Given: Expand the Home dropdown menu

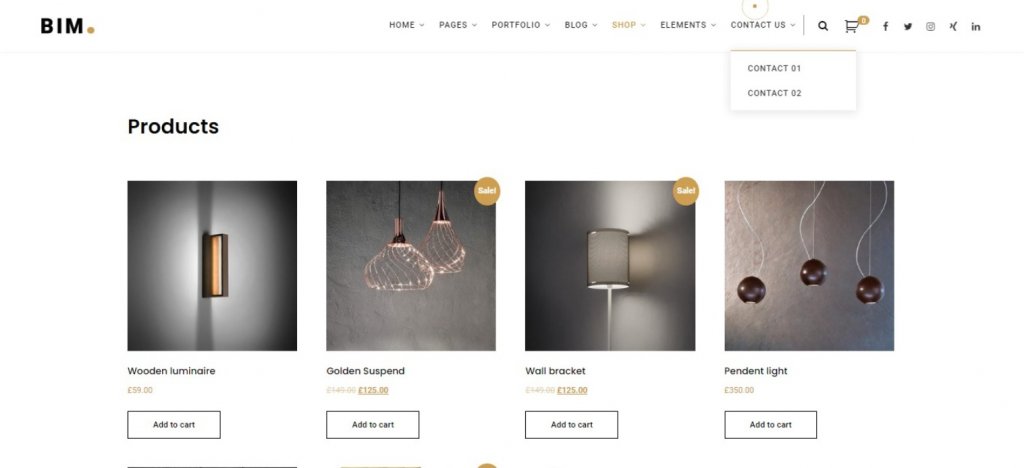Looking at the screenshot, I should [x=406, y=25].
